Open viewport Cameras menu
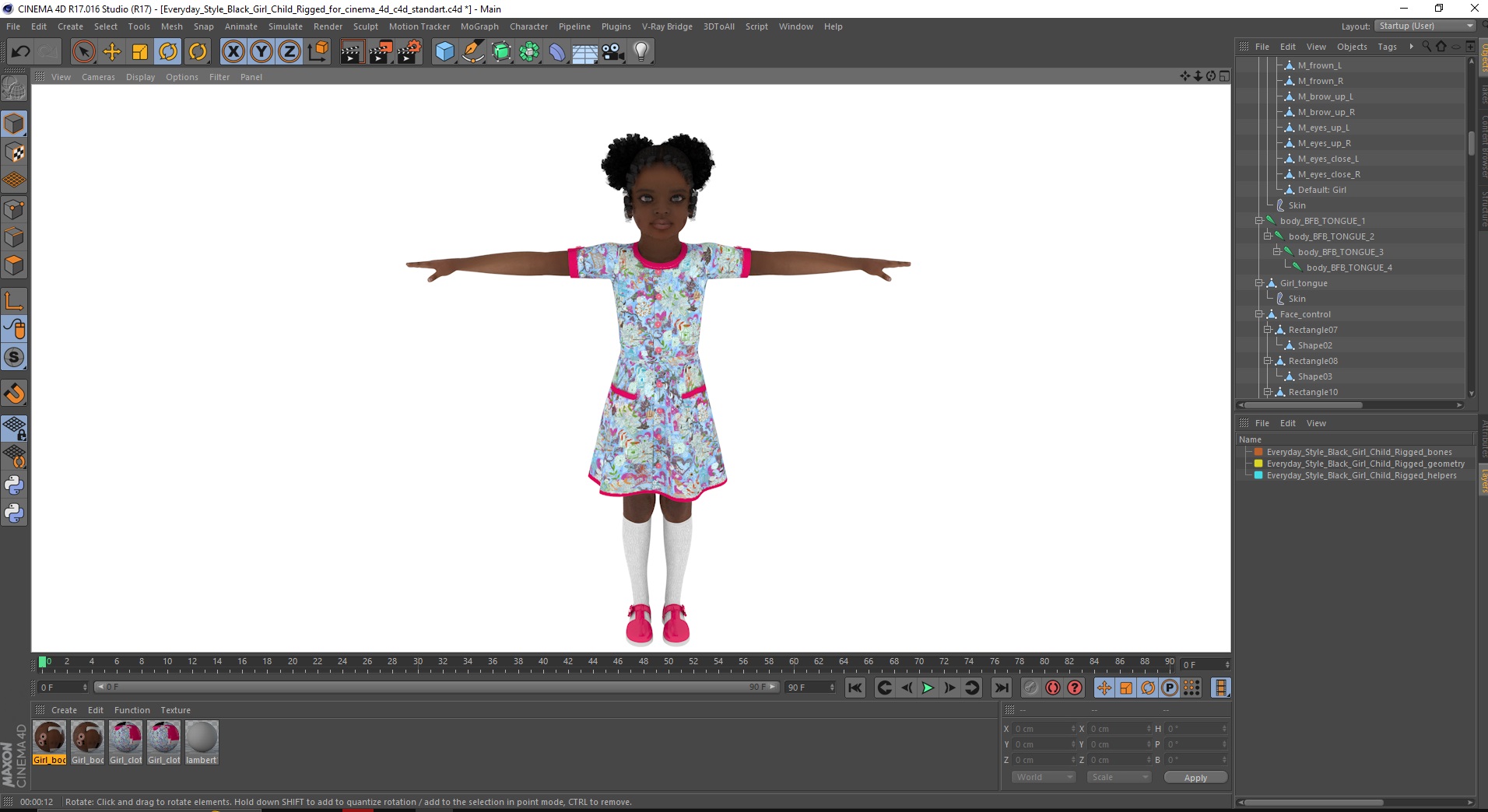The height and width of the screenshot is (812, 1488). (98, 77)
